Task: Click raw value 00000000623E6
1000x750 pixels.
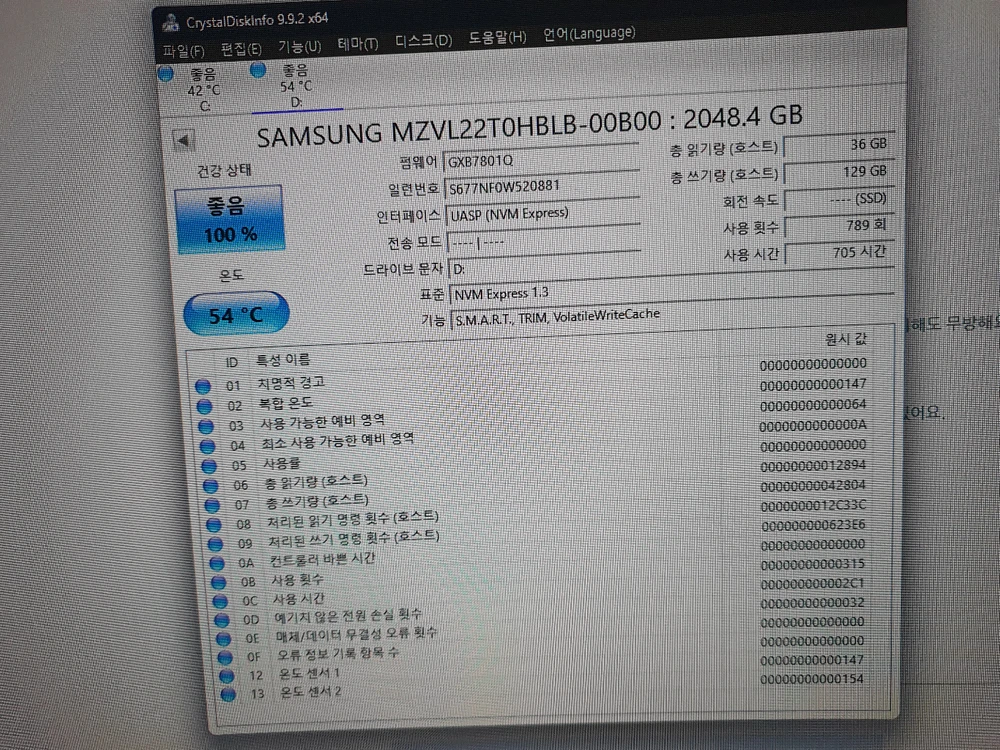Action: click(813, 525)
